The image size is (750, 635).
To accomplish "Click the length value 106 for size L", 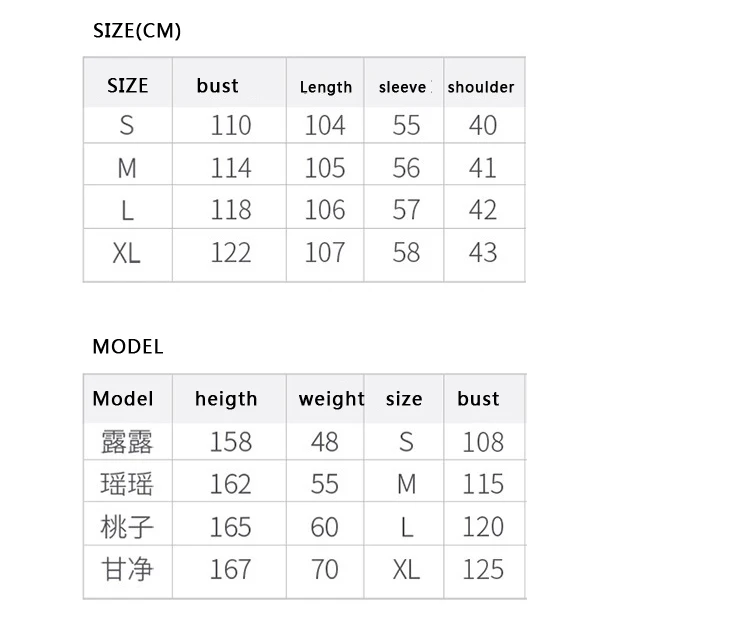I will 325,210.
